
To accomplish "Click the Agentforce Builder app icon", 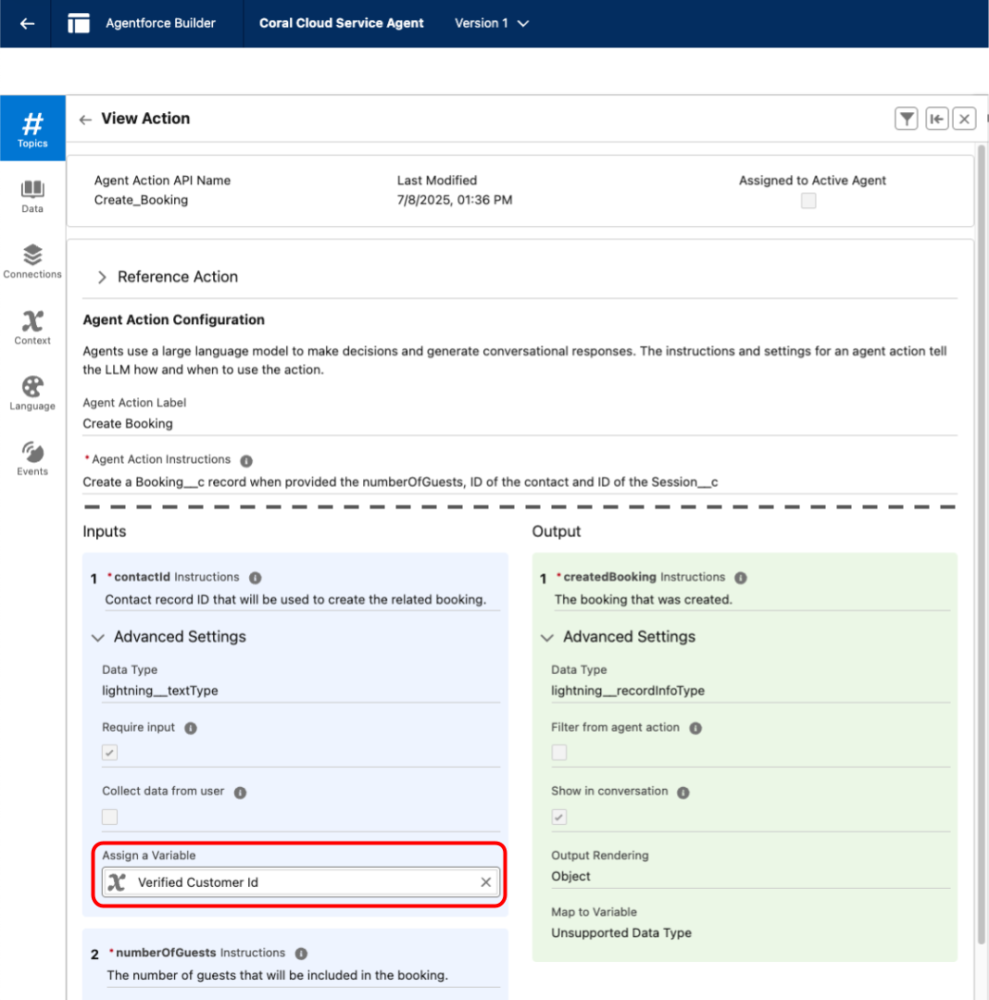I will pyautogui.click(x=78, y=24).
